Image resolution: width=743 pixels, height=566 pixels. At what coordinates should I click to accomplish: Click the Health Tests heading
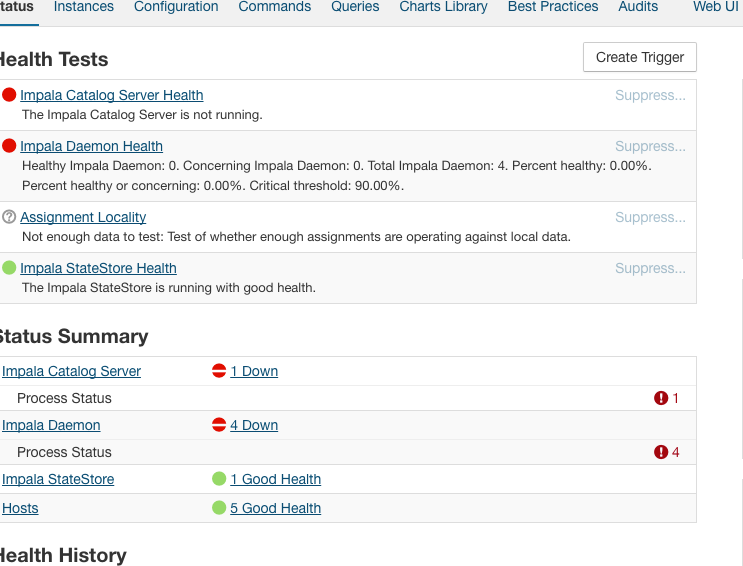click(x=54, y=60)
